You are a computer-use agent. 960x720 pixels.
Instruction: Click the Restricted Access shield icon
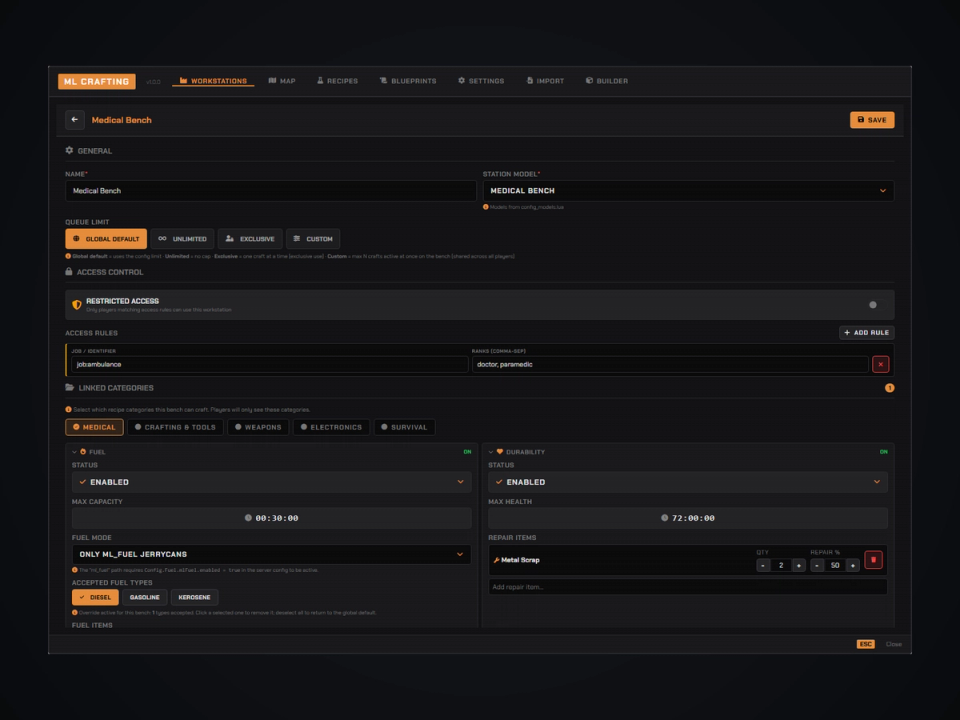tap(77, 304)
